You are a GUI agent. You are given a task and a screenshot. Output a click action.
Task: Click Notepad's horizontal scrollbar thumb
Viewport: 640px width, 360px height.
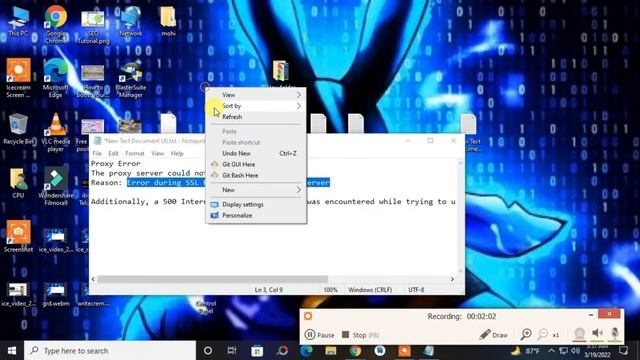212,280
